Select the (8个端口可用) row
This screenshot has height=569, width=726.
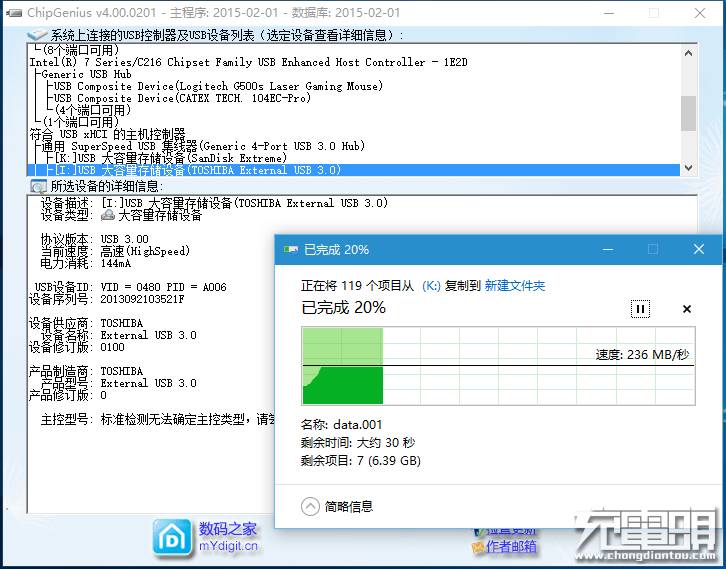354,50
